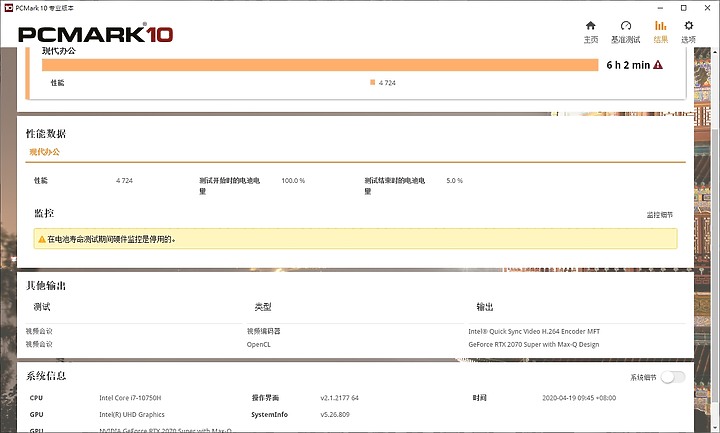Click the 6 h 2 min result text
Screen dimensions: 720x433
tap(628, 65)
